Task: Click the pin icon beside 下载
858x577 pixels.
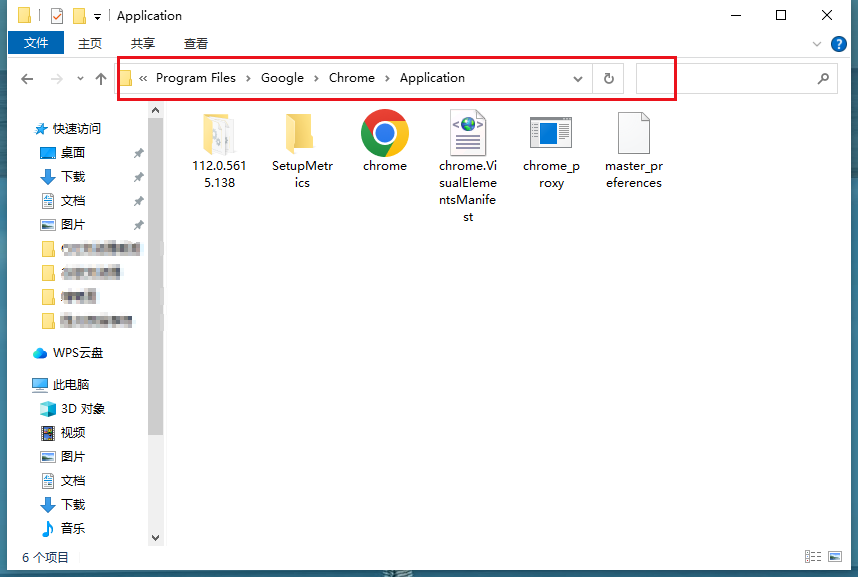Action: click(x=138, y=177)
